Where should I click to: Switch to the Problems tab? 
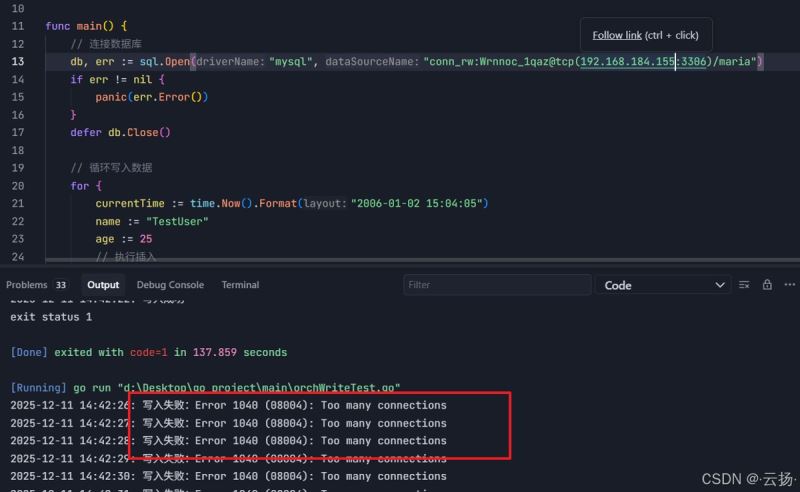pyautogui.click(x=26, y=285)
